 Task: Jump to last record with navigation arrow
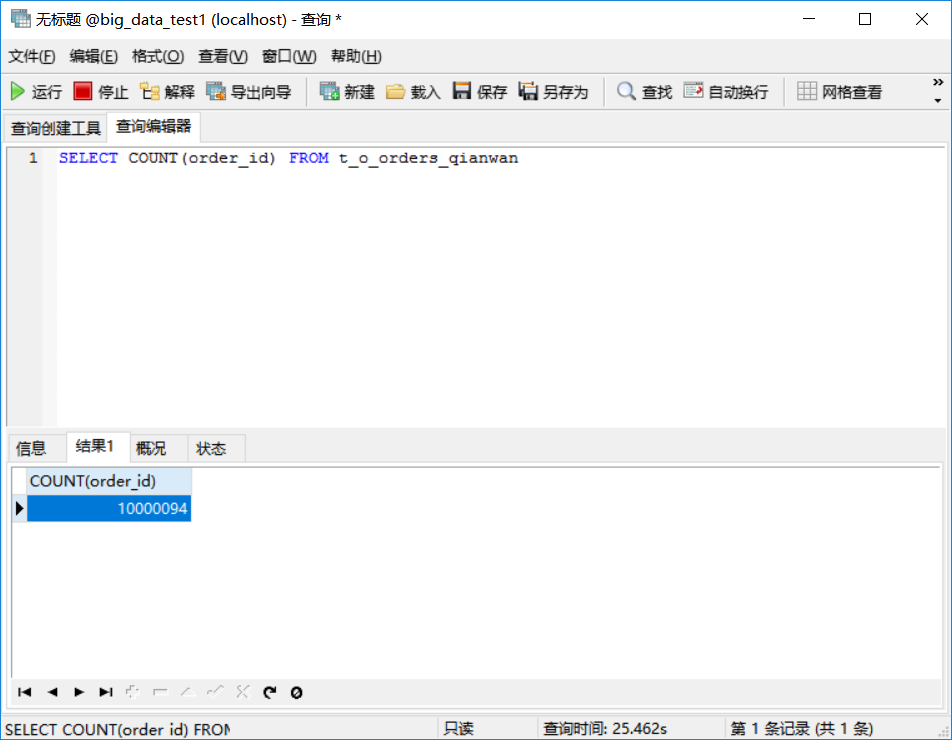[105, 691]
